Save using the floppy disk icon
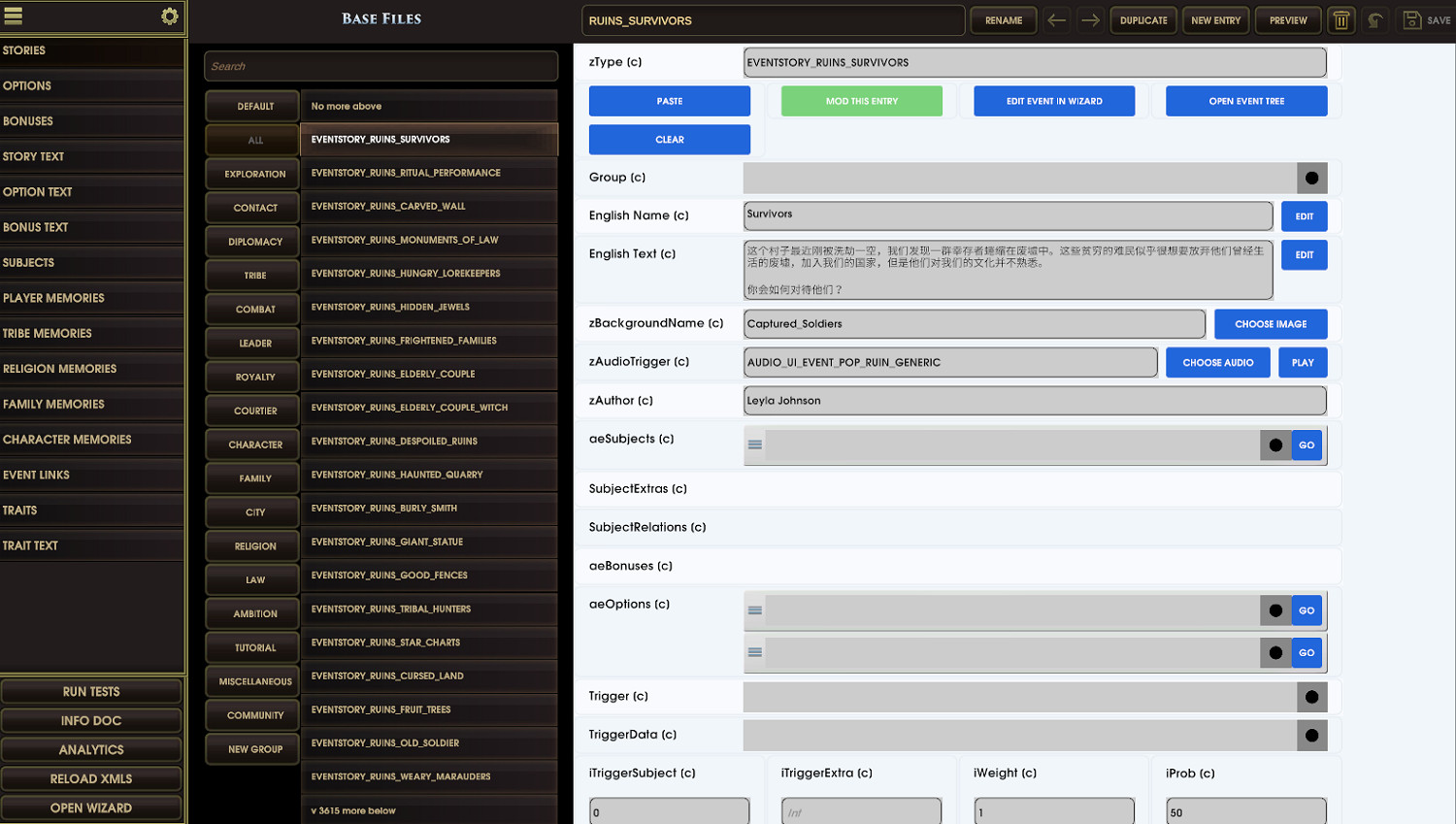The height and width of the screenshot is (824, 1456). pyautogui.click(x=1412, y=20)
